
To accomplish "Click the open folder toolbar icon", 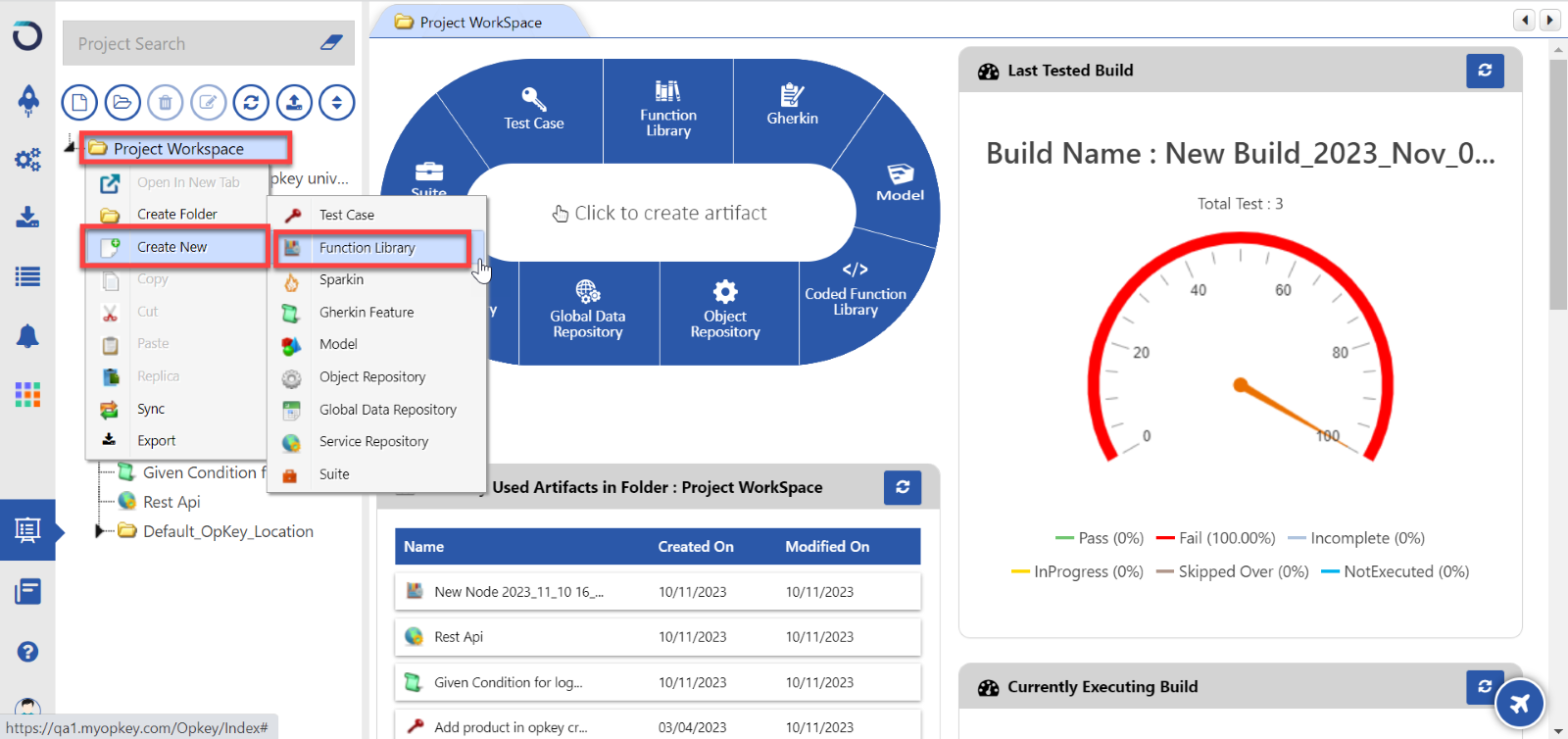I will [122, 102].
